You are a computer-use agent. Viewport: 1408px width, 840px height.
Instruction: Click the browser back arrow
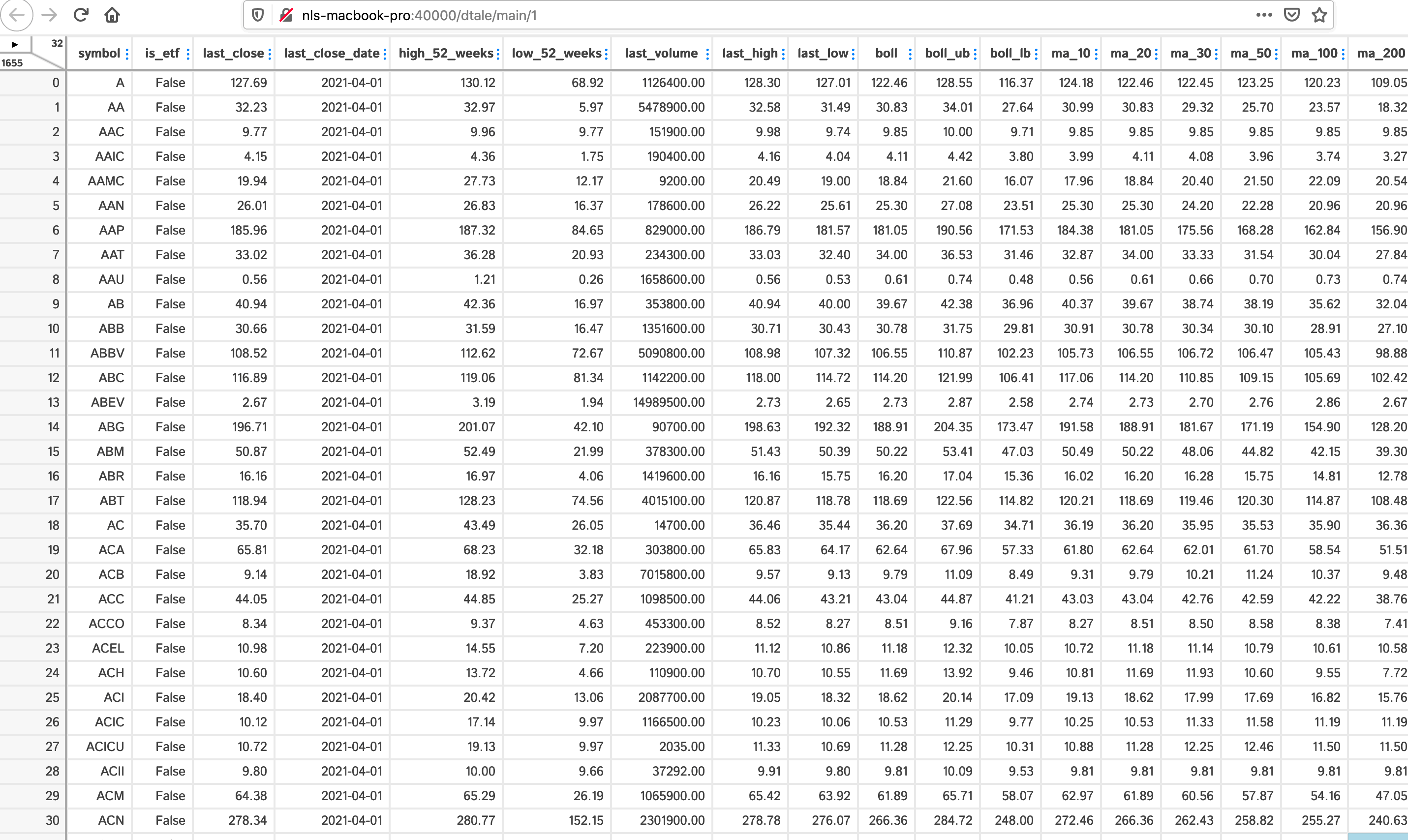click(17, 15)
